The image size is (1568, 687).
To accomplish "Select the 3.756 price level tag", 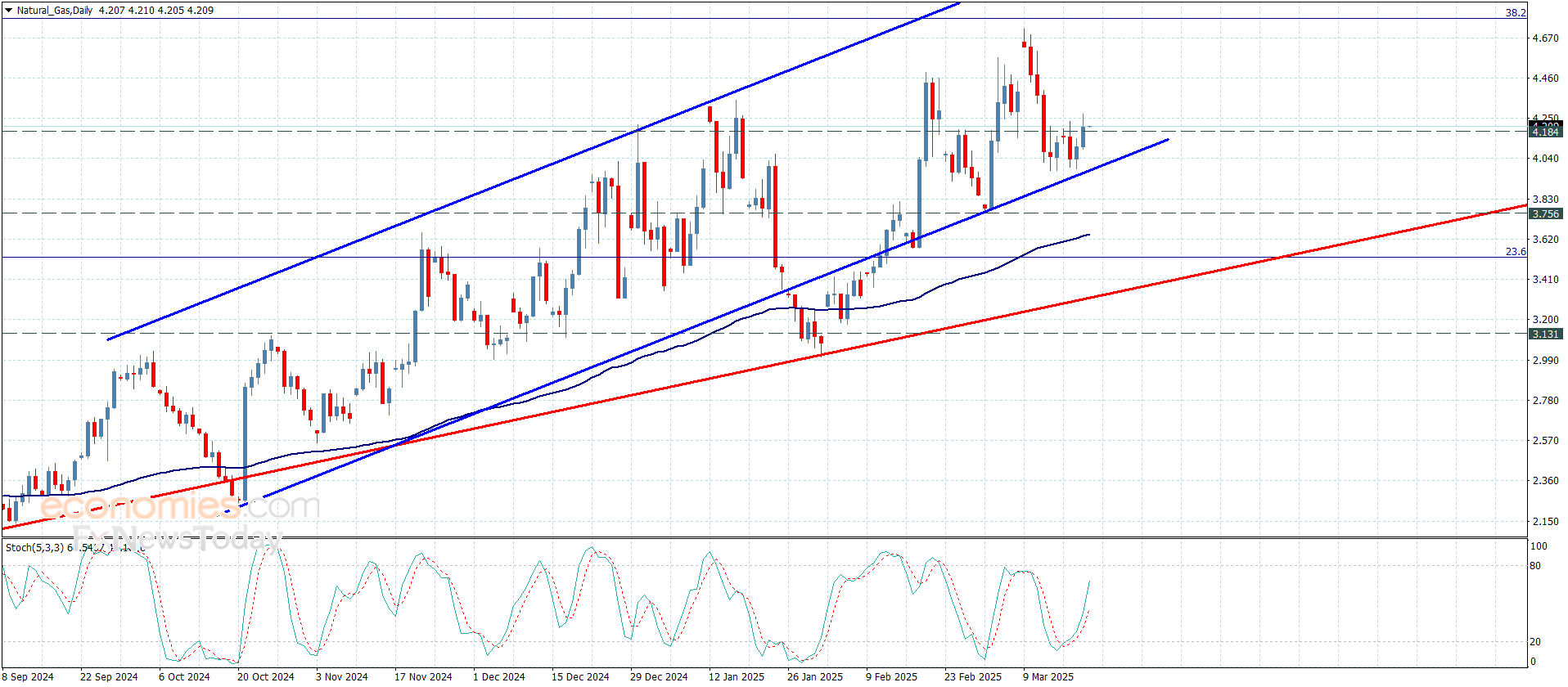I will click(1545, 213).
